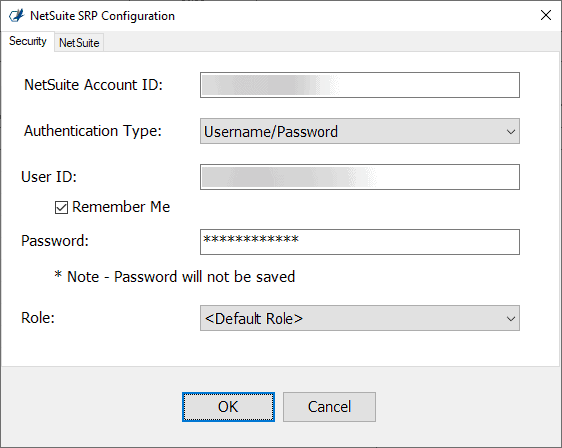Screen dimensions: 562x448
Task: Confirm settings with the OK button
Action: [x=228, y=407]
